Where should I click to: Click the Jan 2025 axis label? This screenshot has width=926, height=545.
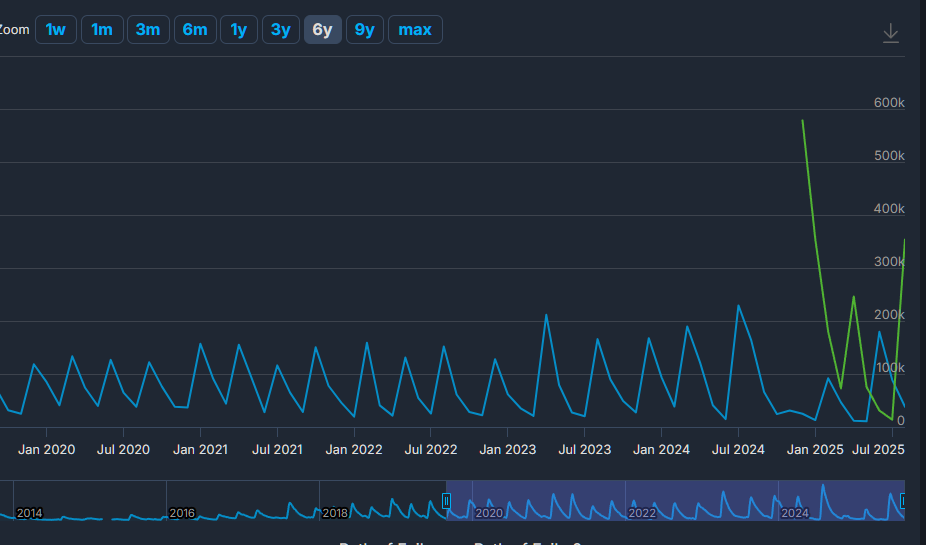point(815,450)
